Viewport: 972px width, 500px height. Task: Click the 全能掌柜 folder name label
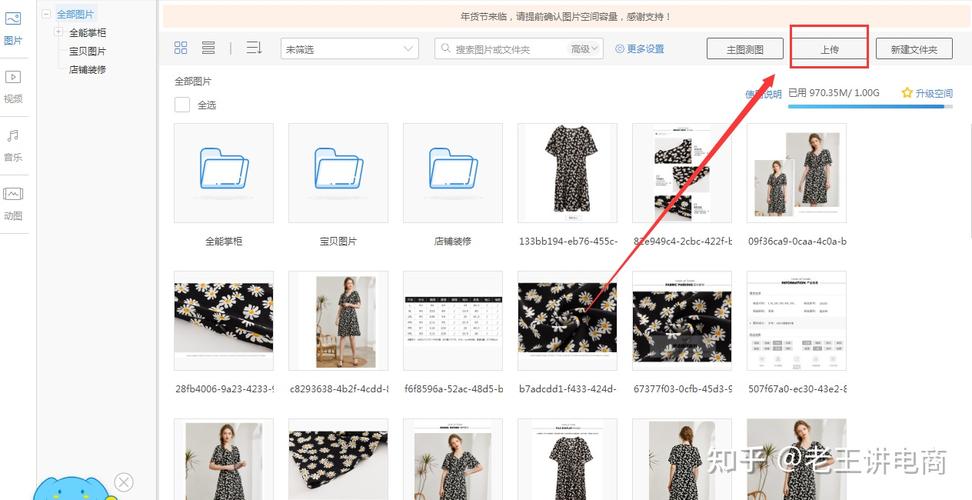(x=224, y=241)
